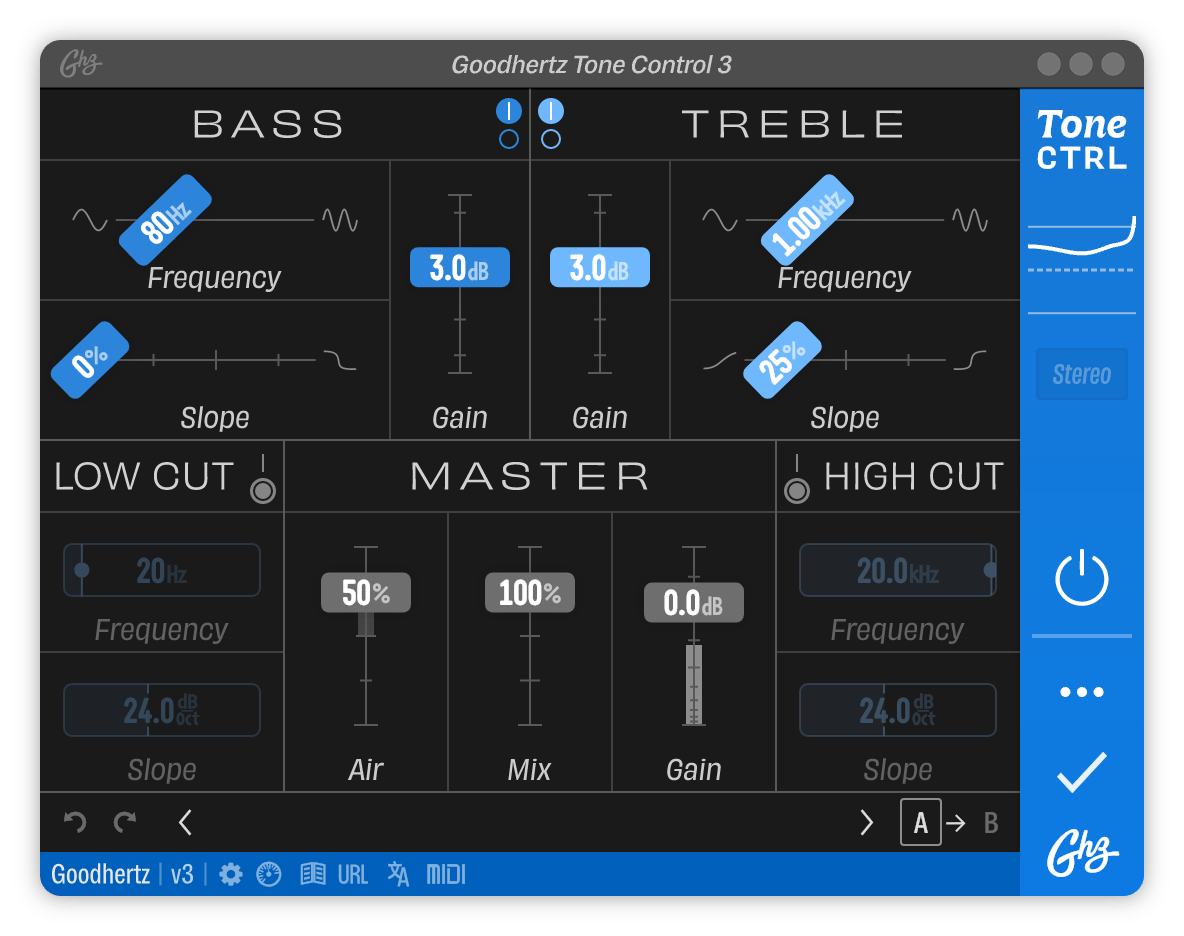The width and height of the screenshot is (1184, 936).
Task: Enable the High Cut switch
Action: pyautogui.click(x=797, y=491)
